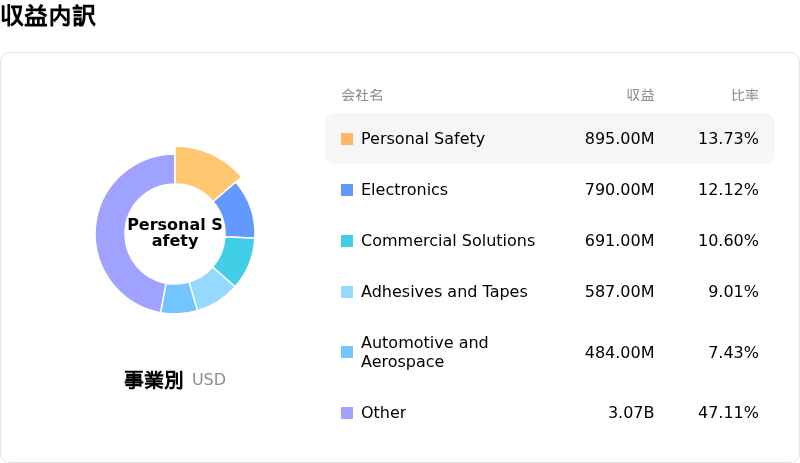
Task: Select the Personal Safety row label
Action: coord(422,139)
